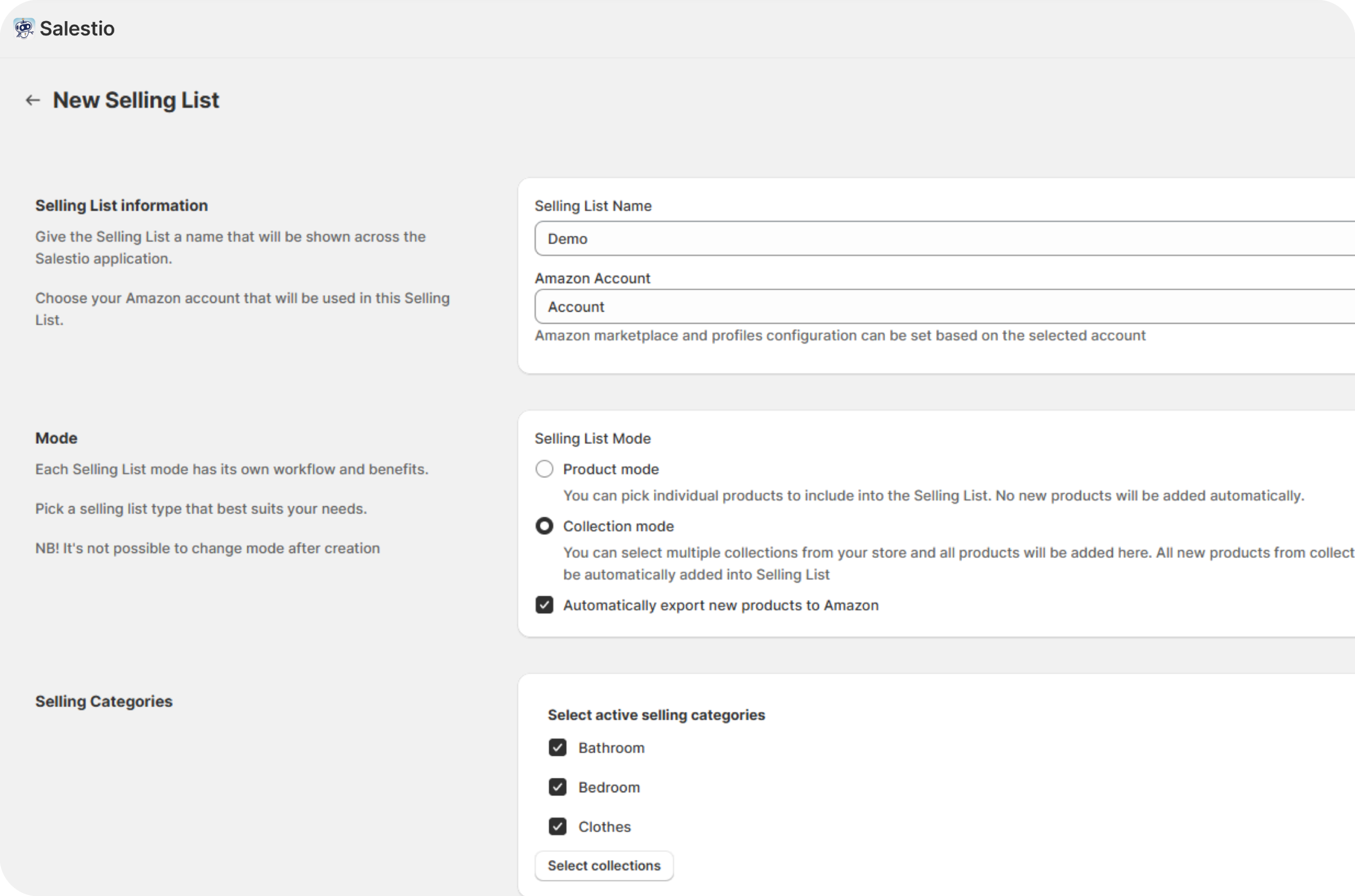Image resolution: width=1355 pixels, height=896 pixels.
Task: Click the Salestio robot logo icon
Action: point(23,28)
